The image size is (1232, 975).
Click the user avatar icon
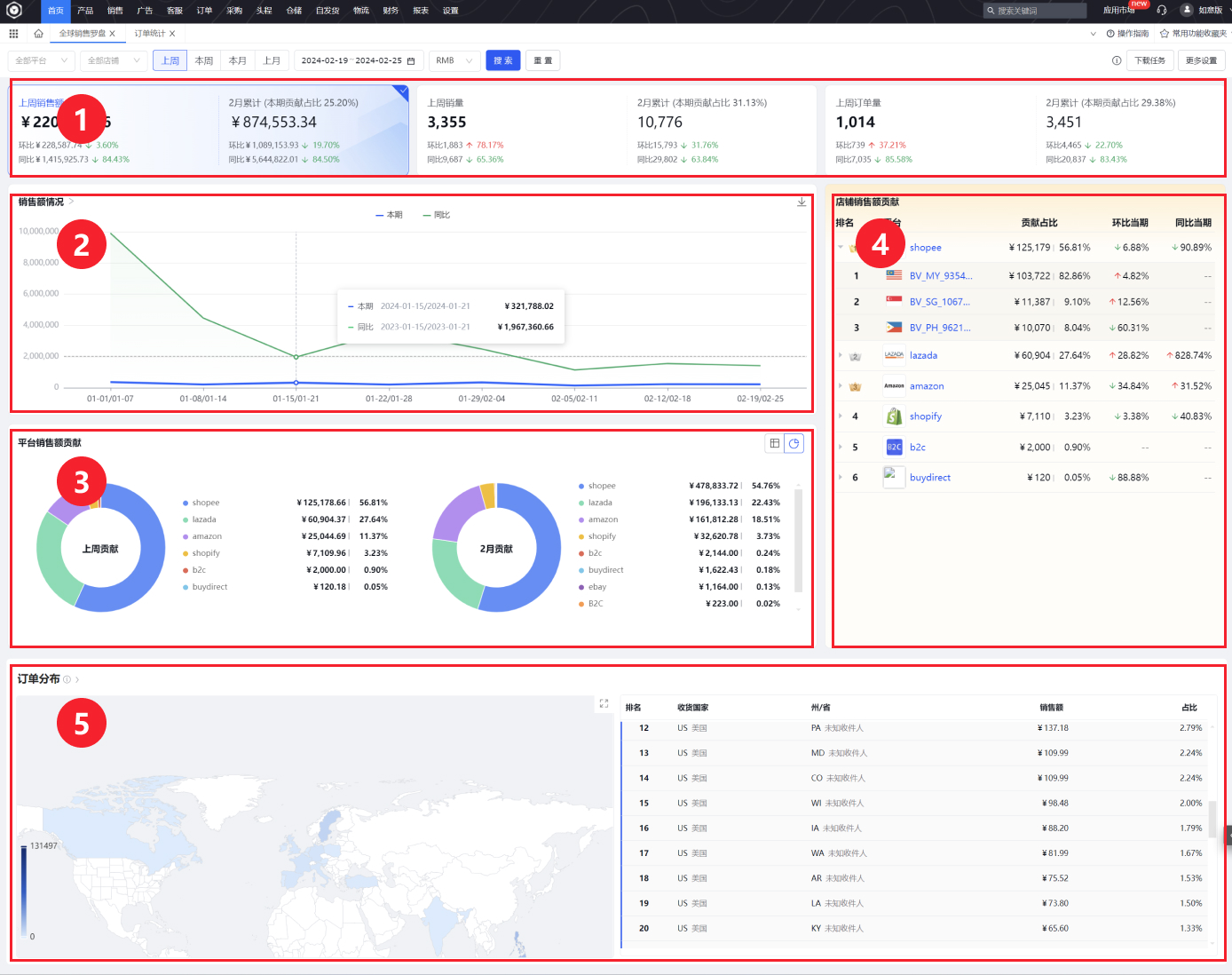point(1187,10)
